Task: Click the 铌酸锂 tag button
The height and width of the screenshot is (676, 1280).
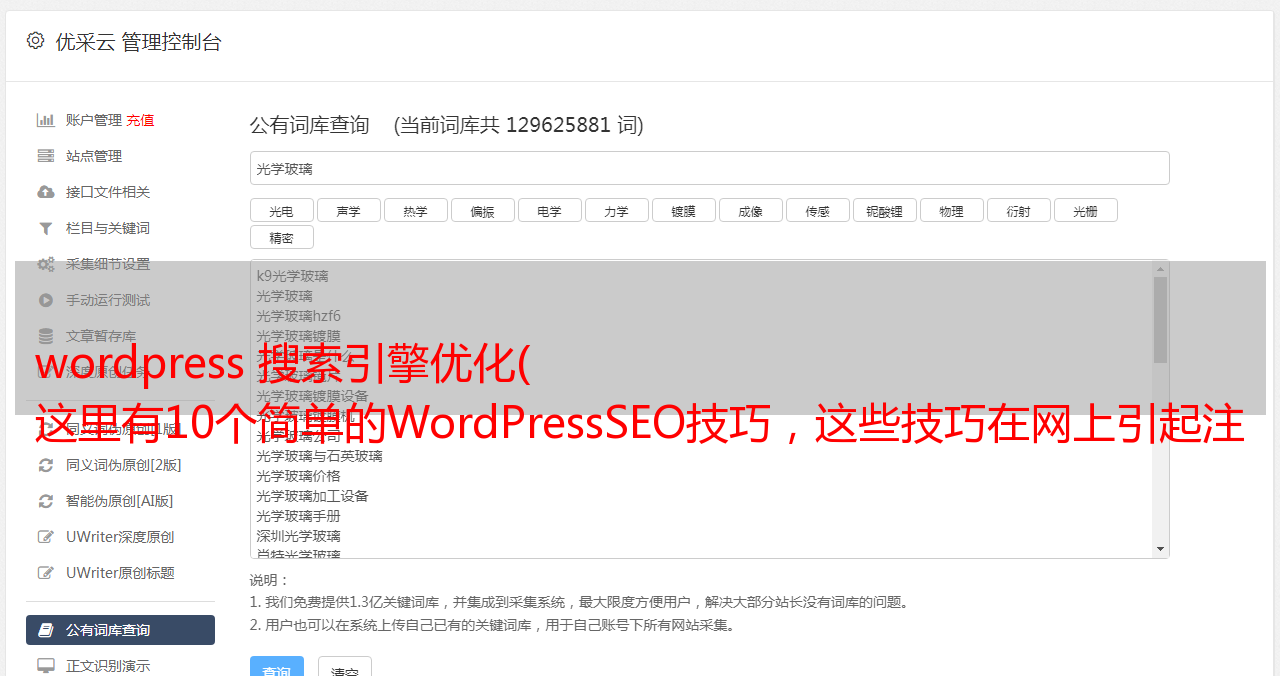Action: (885, 211)
